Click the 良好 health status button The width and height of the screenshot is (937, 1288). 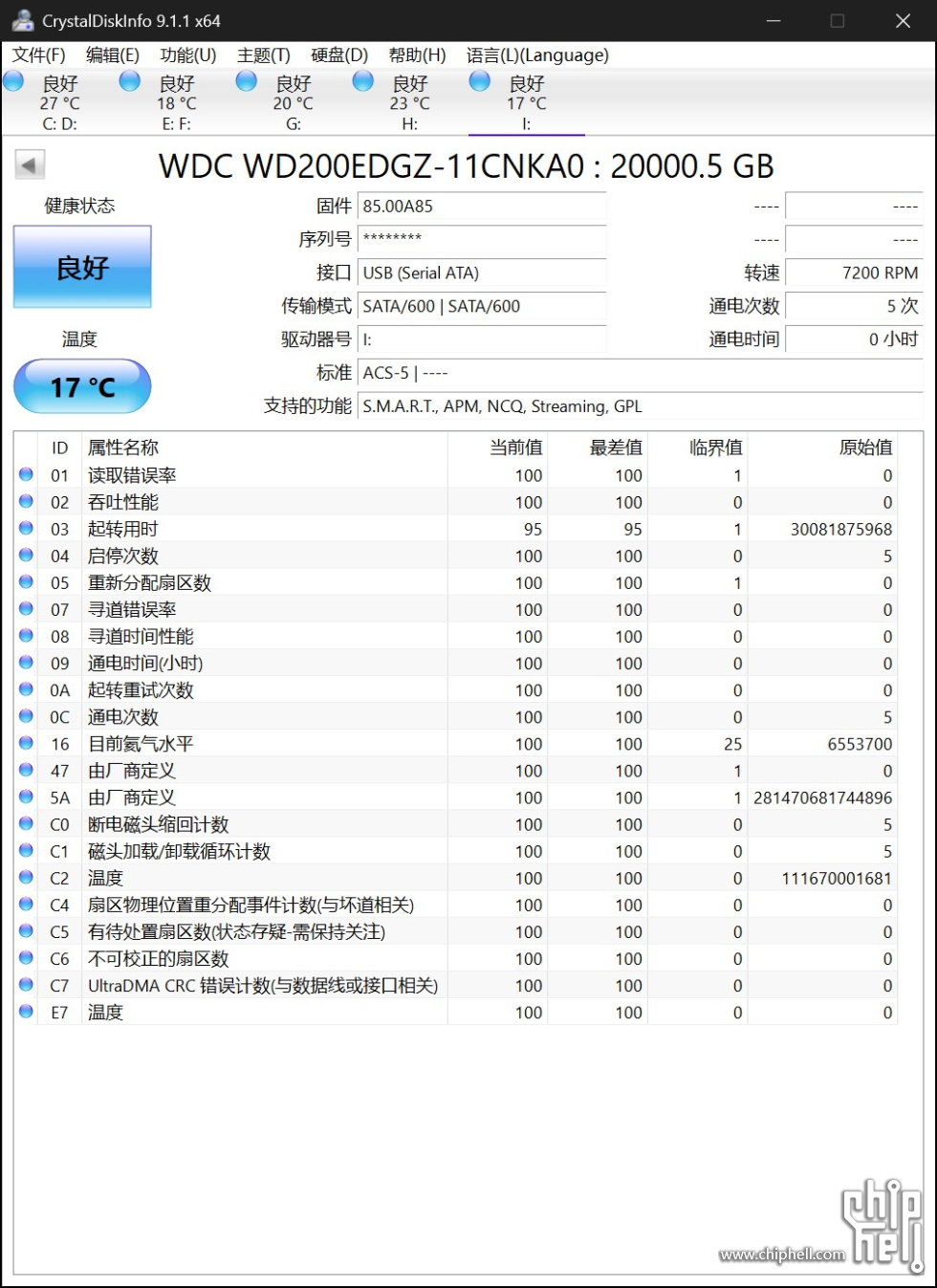(x=81, y=268)
